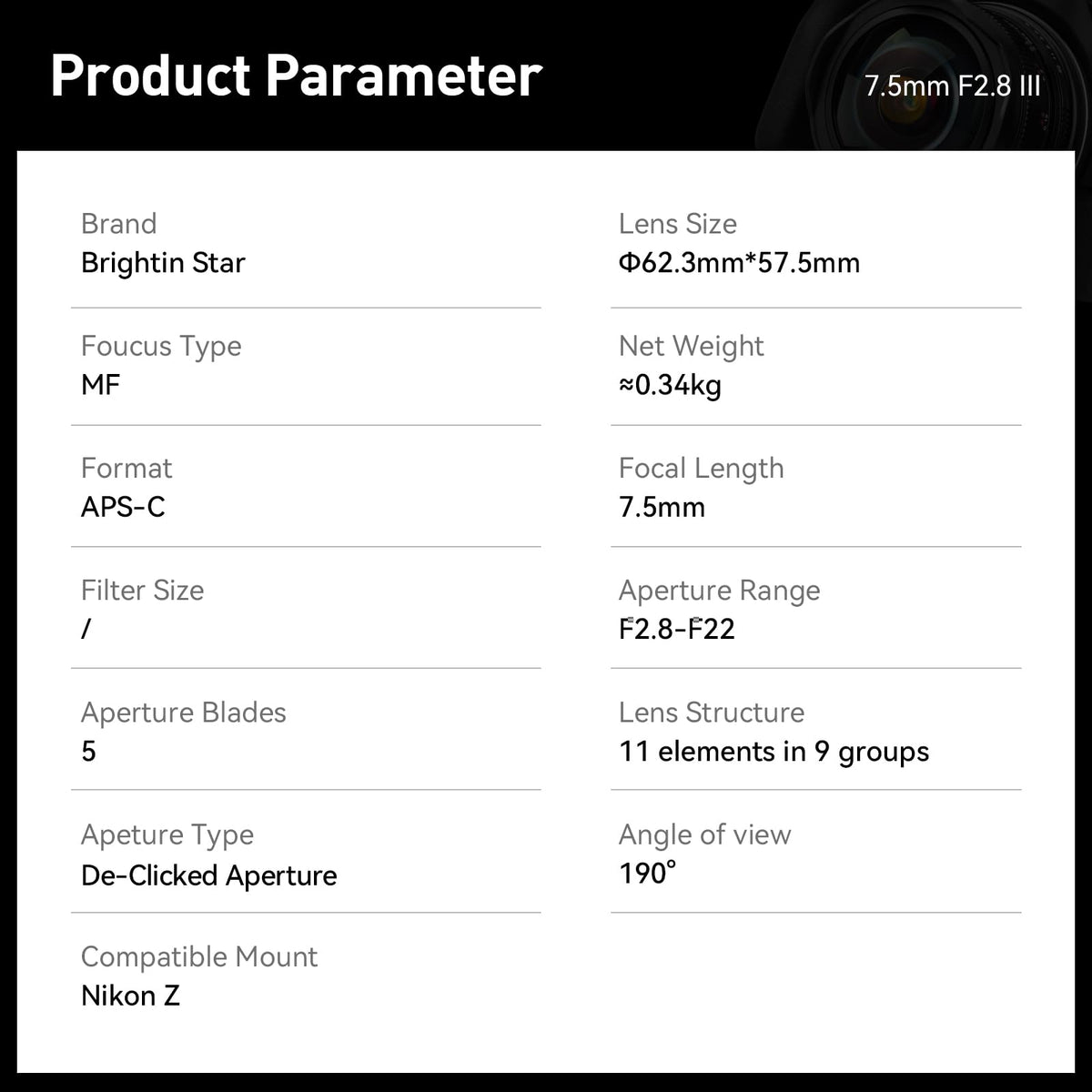1092x1092 pixels.
Task: Click the Aperture Blades value 5
Action: coord(88,752)
